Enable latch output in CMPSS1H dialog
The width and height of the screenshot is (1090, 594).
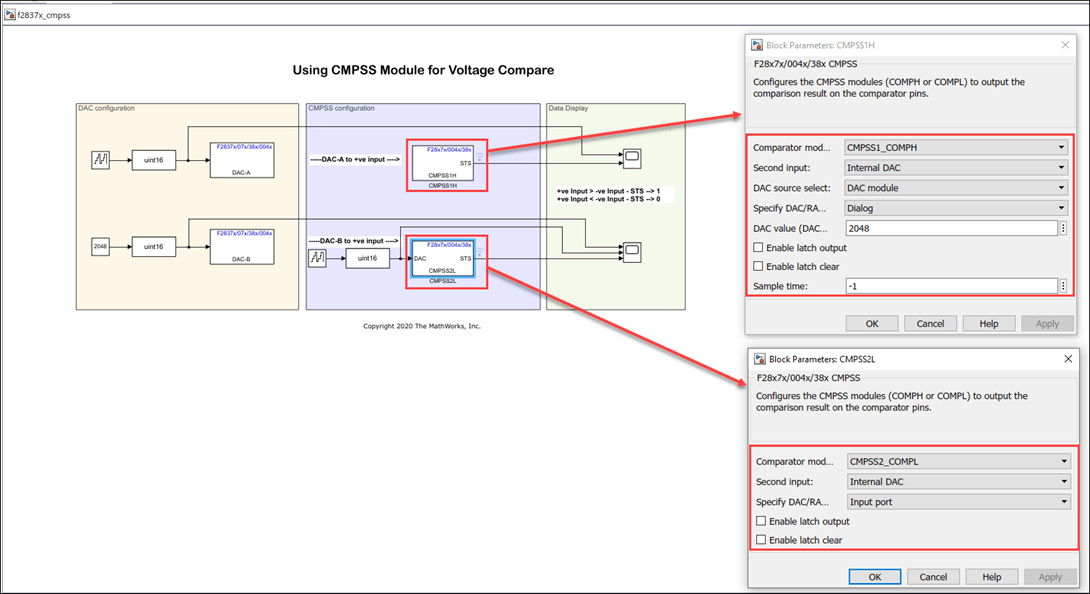(x=759, y=247)
